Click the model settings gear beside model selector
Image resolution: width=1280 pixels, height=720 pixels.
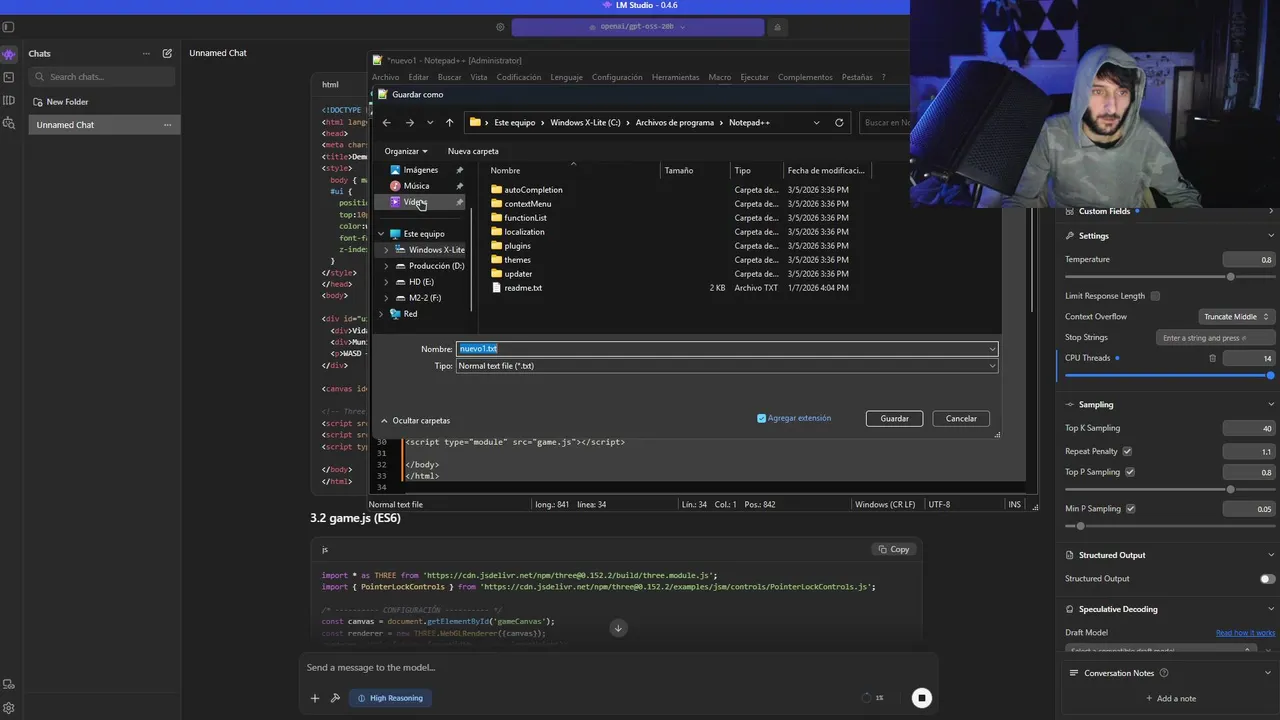(x=501, y=27)
